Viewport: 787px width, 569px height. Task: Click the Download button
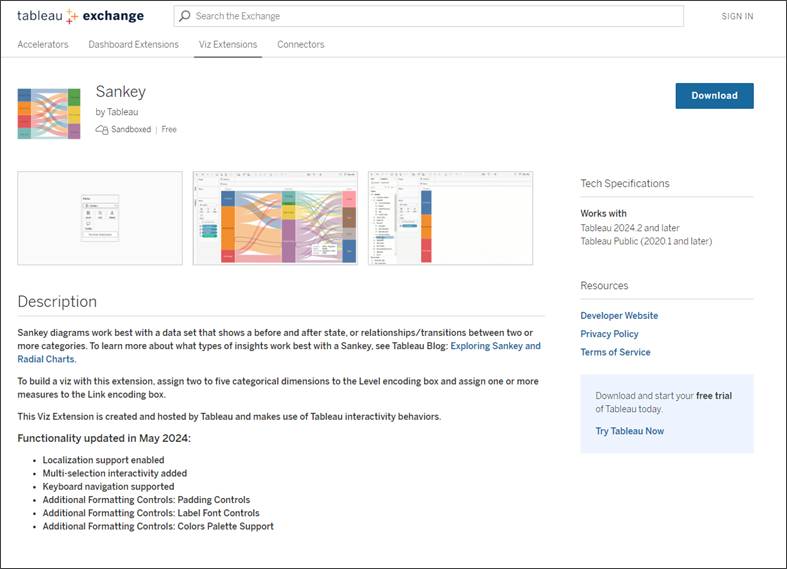tap(714, 96)
